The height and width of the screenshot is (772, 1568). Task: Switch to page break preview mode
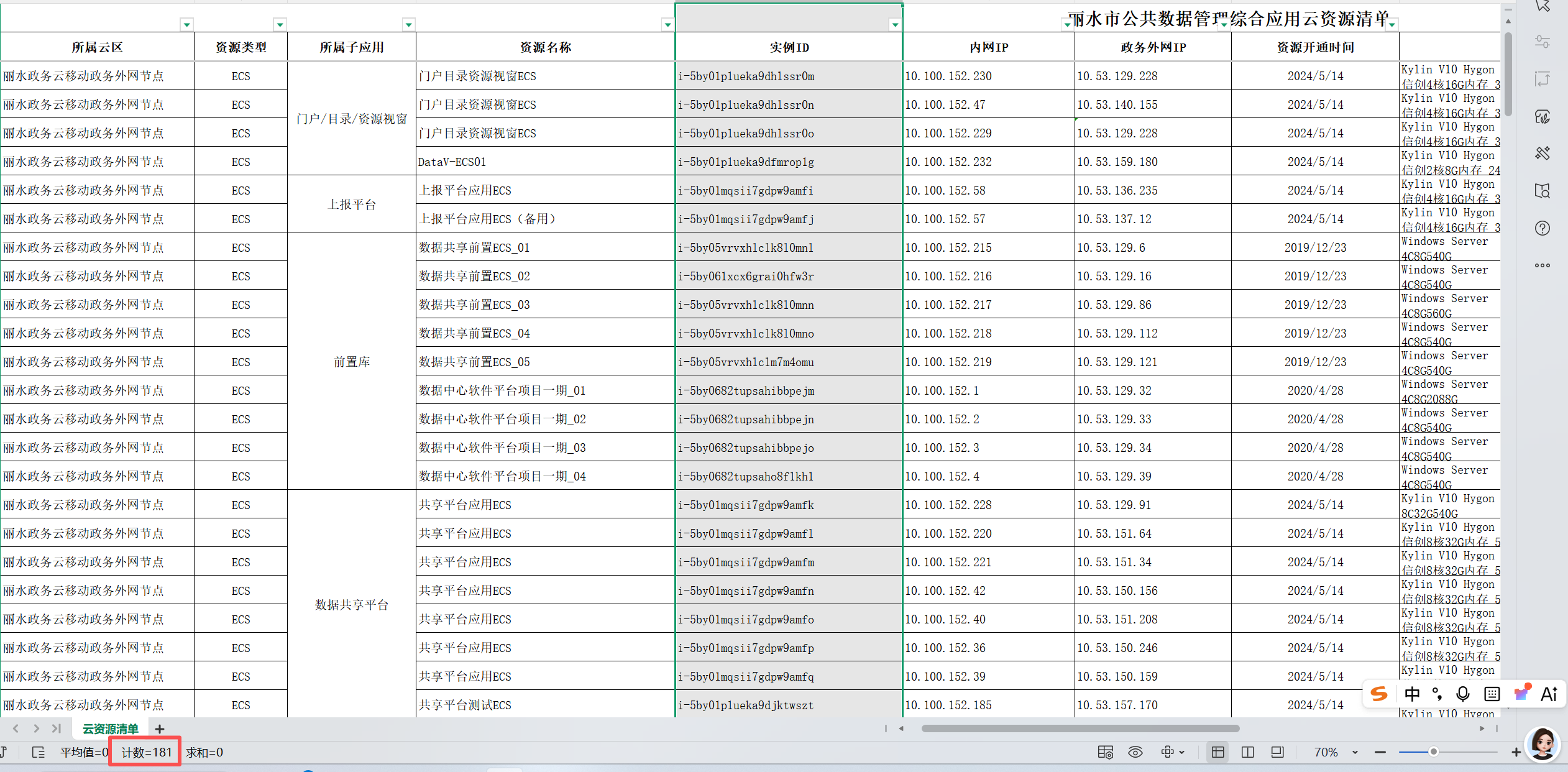pos(1247,752)
